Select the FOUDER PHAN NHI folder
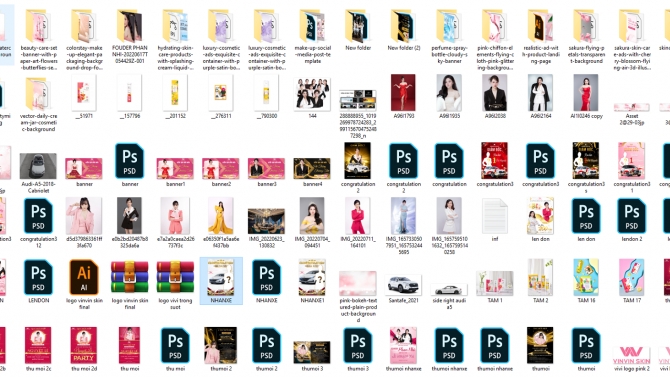The image size is (670, 377). [129, 26]
